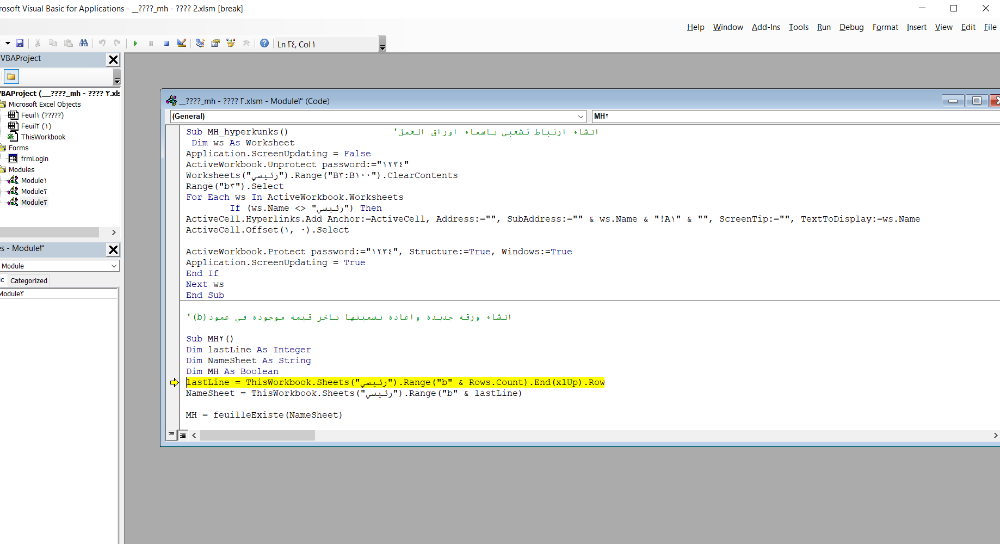1000x544 pixels.
Task: Open the Add-Ins menu
Action: tap(765, 27)
